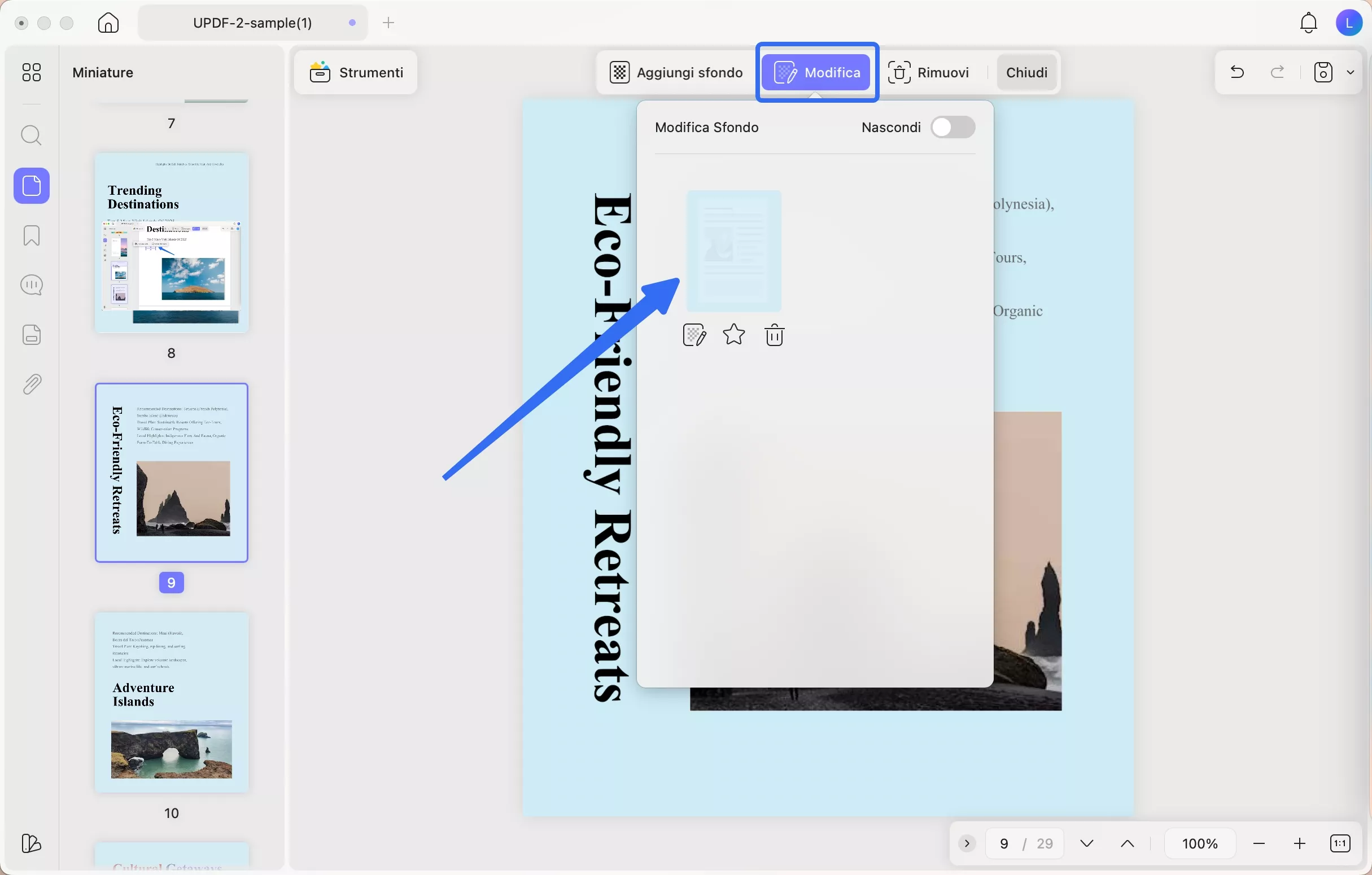
Task: Click the notification bell icon
Action: tap(1308, 23)
